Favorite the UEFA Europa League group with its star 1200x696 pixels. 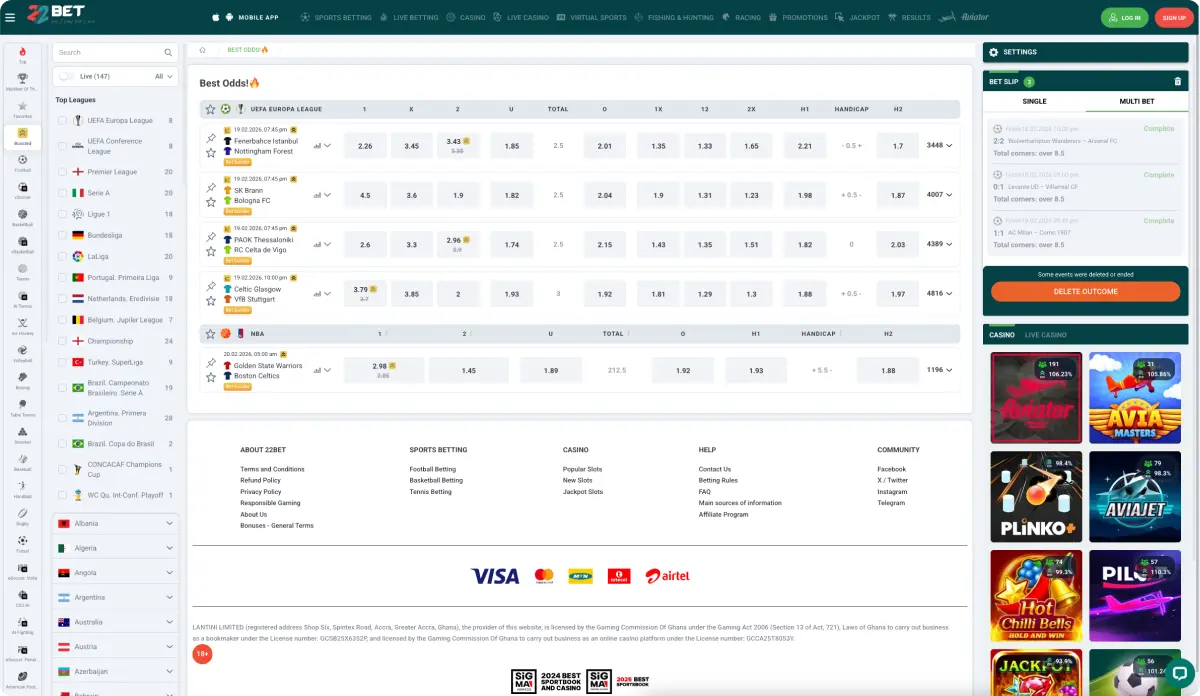[x=210, y=109]
